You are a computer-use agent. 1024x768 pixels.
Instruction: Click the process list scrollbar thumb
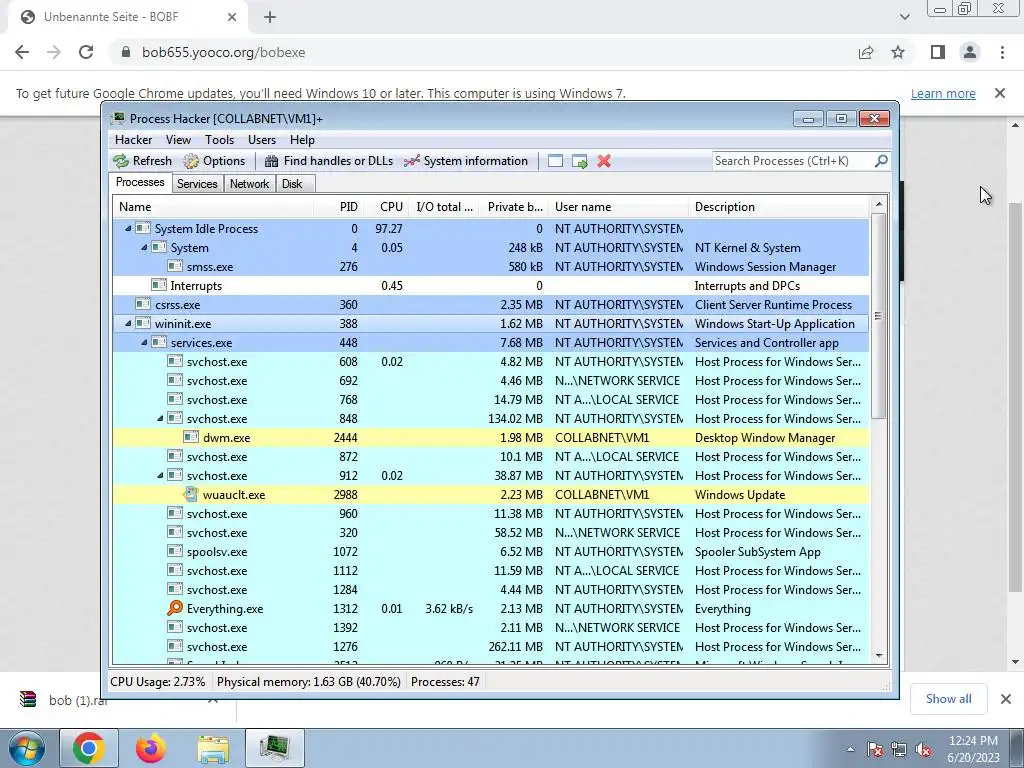(x=879, y=315)
